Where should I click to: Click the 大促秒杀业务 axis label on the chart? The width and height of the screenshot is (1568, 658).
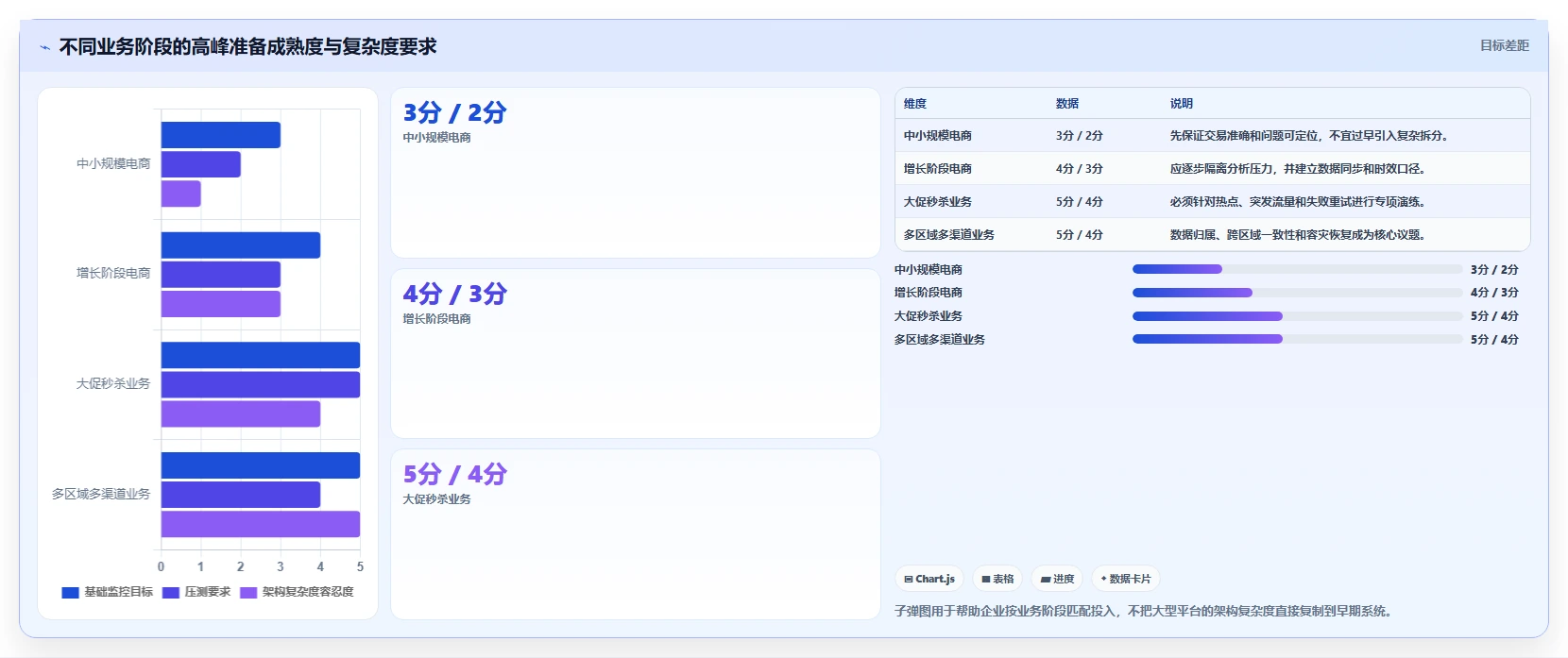[113, 384]
